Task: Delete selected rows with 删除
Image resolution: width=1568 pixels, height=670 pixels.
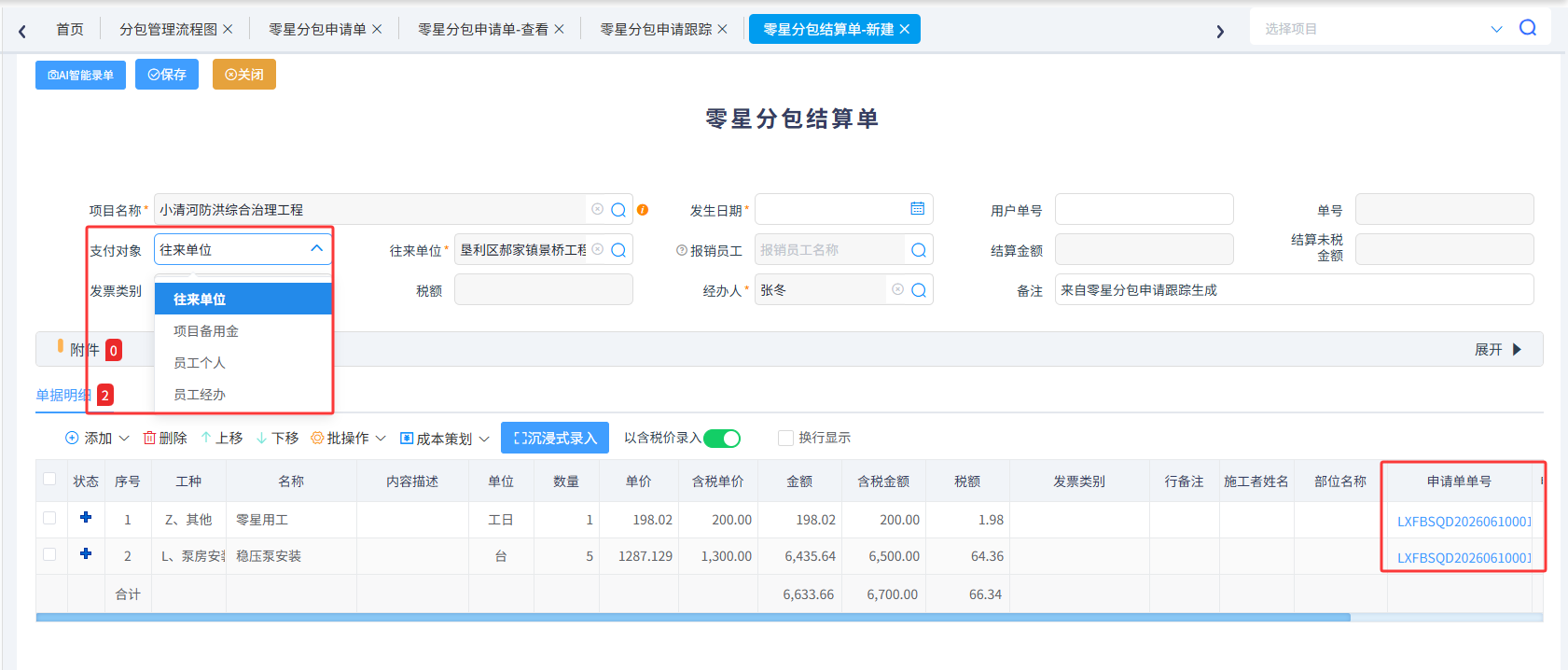Action: pos(165,438)
